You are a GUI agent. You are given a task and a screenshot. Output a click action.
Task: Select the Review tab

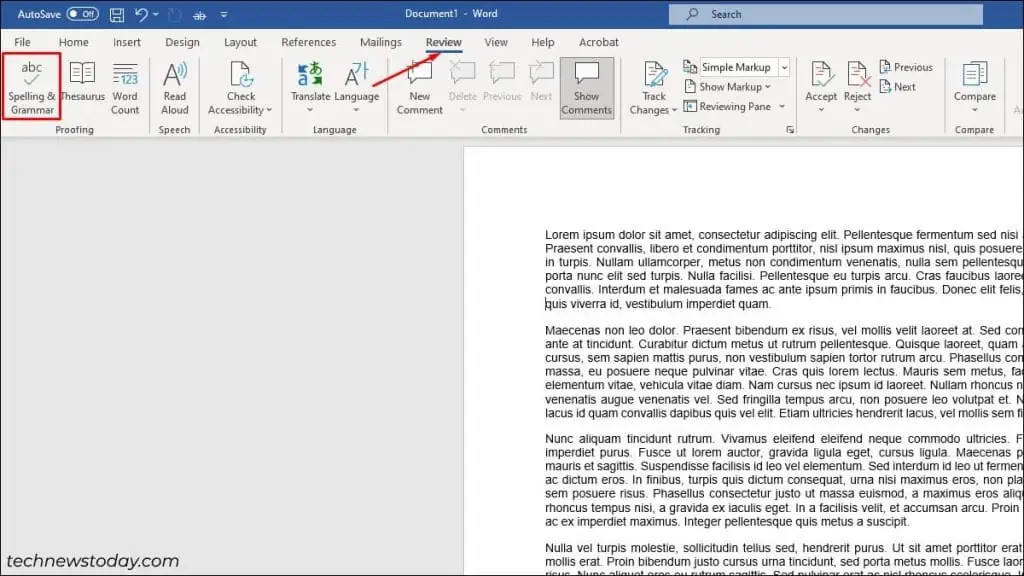(443, 42)
